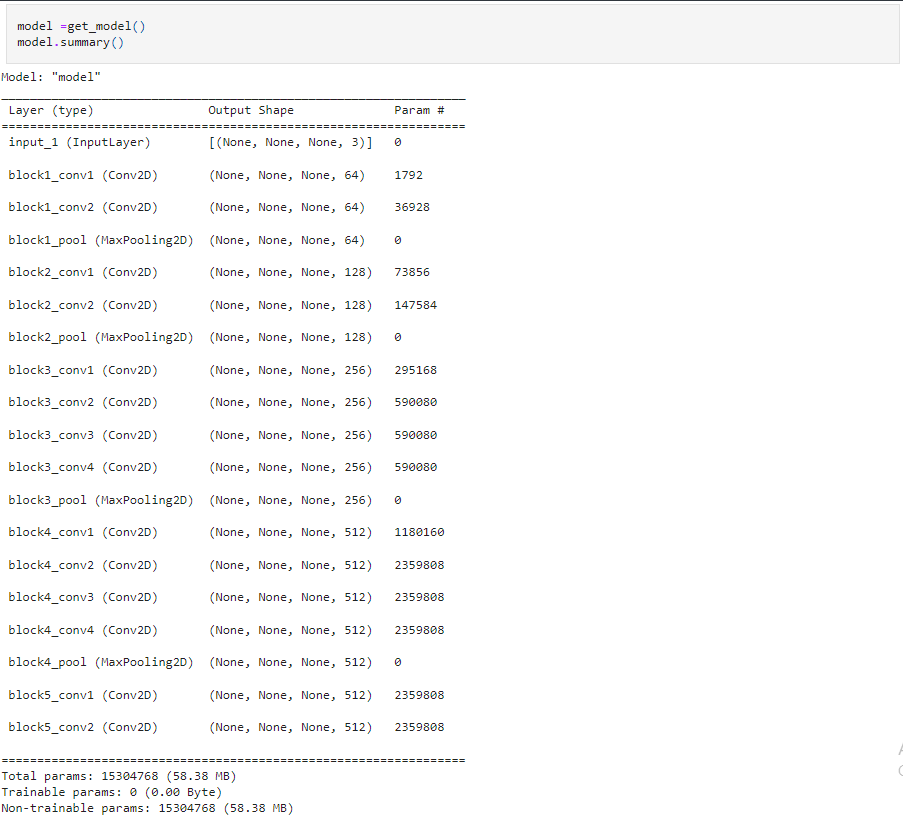Screen dimensions: 903x822
Task: Click the 1180160 param count for block4_conv1
Action: click(419, 533)
